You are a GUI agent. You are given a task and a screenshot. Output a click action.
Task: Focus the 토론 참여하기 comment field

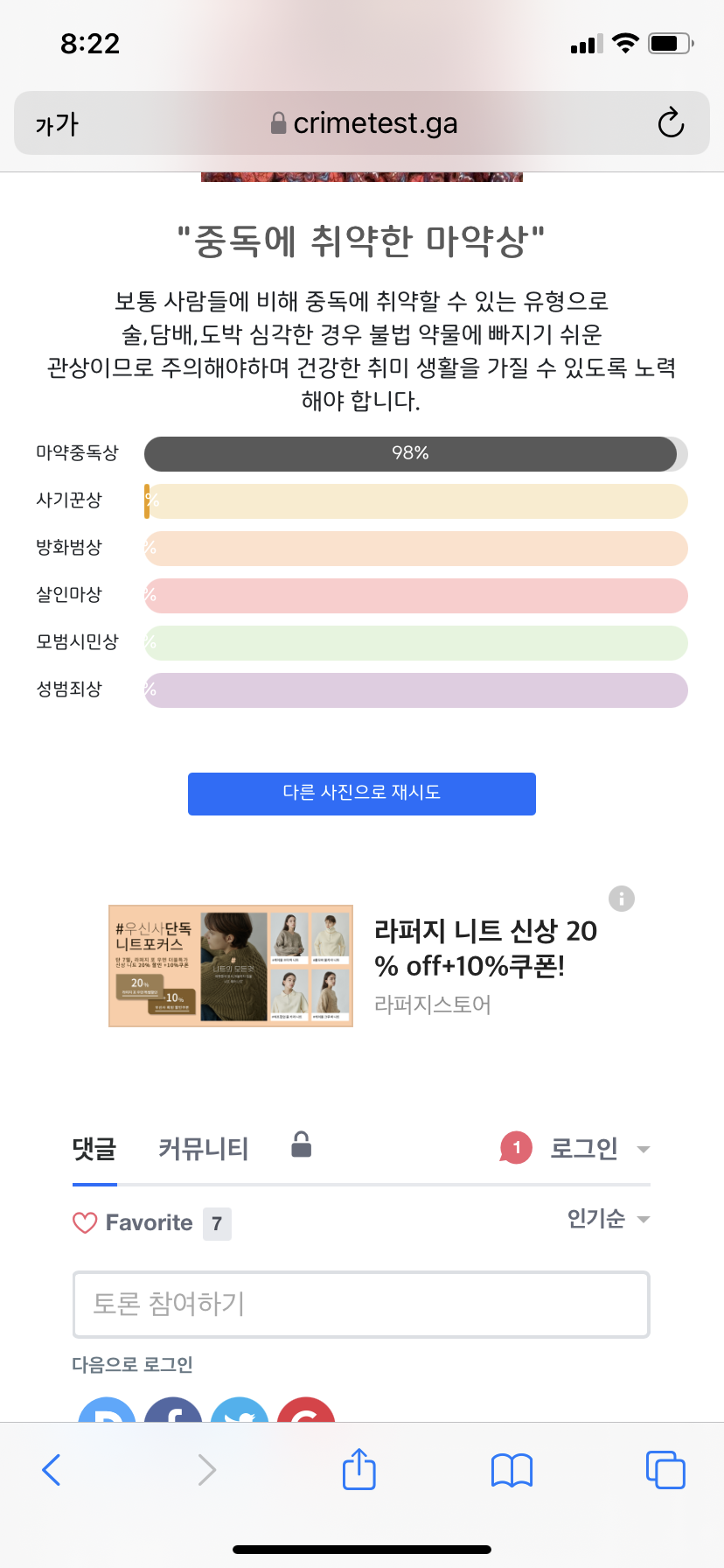361,1304
